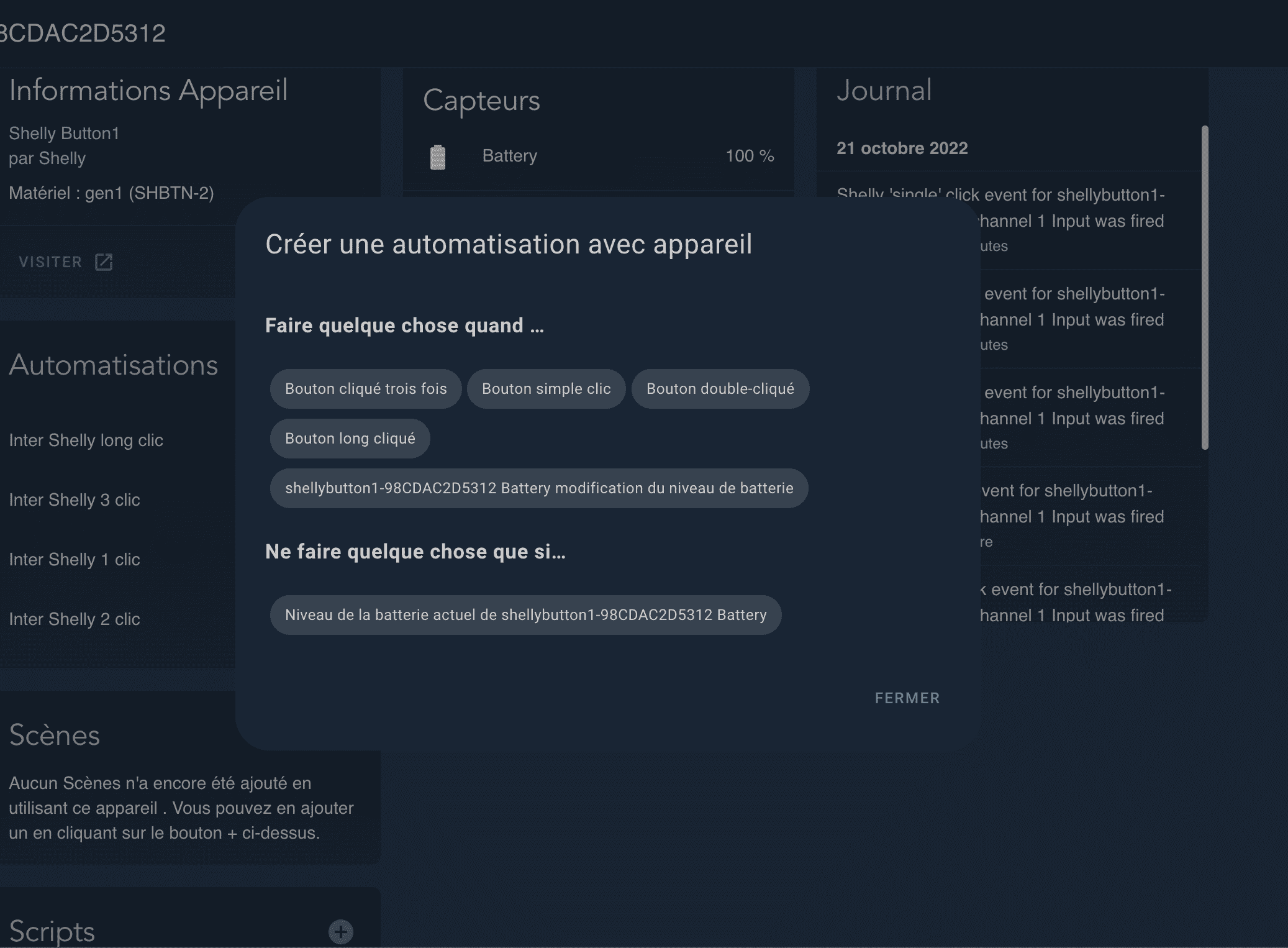Open the 'Inter Shelly long clic' automation
Viewport: 1288px width, 948px height.
(86, 440)
